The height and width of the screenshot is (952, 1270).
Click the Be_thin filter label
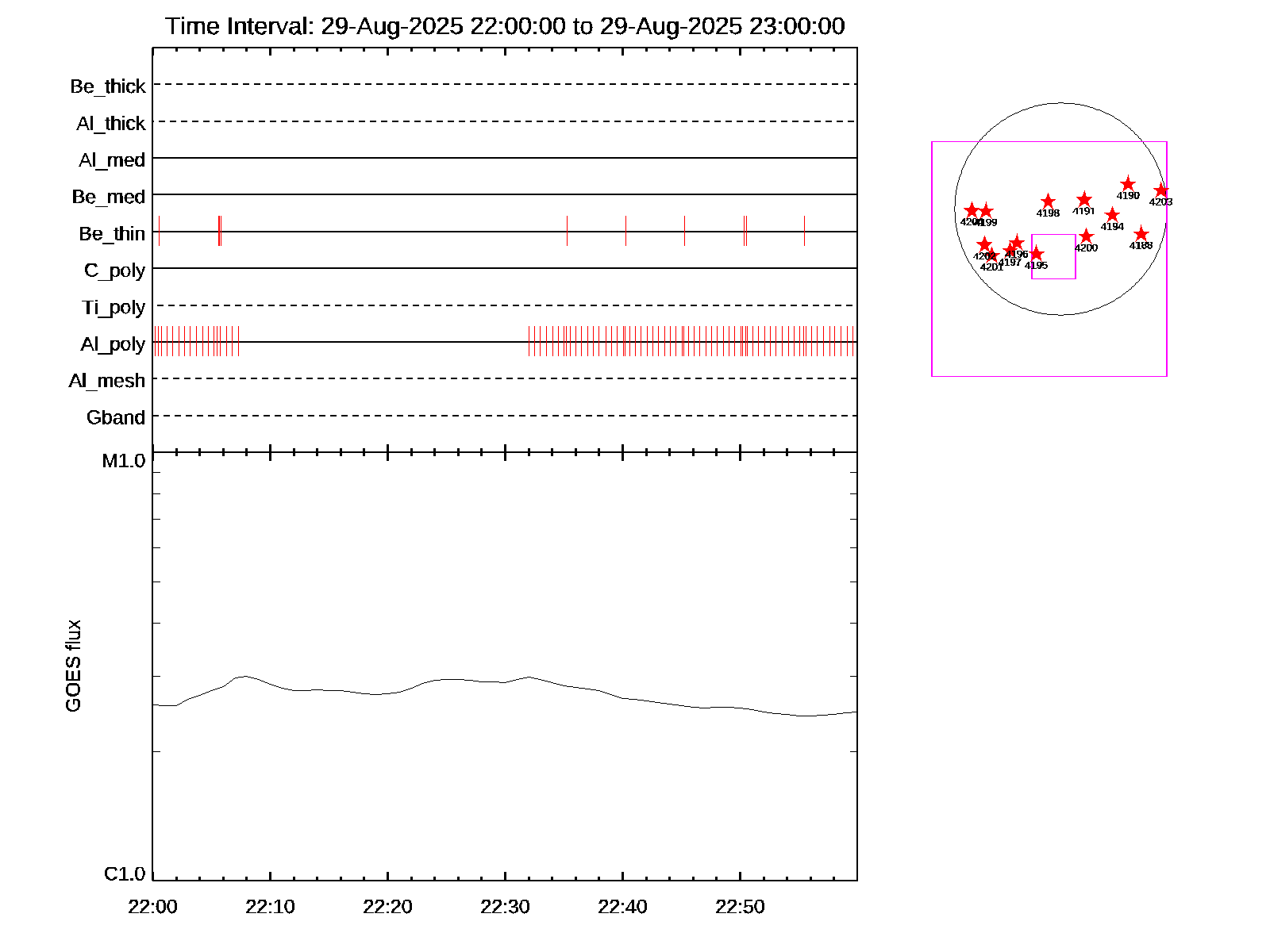click(x=112, y=234)
